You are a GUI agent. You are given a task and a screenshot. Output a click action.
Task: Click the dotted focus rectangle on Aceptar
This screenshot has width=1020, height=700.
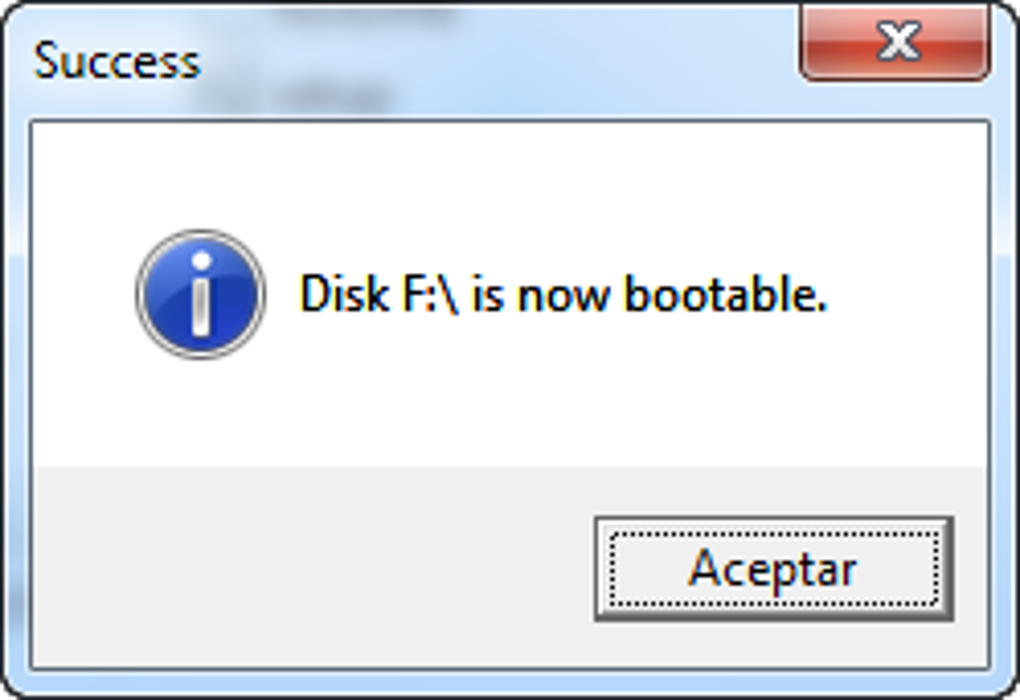pos(773,569)
